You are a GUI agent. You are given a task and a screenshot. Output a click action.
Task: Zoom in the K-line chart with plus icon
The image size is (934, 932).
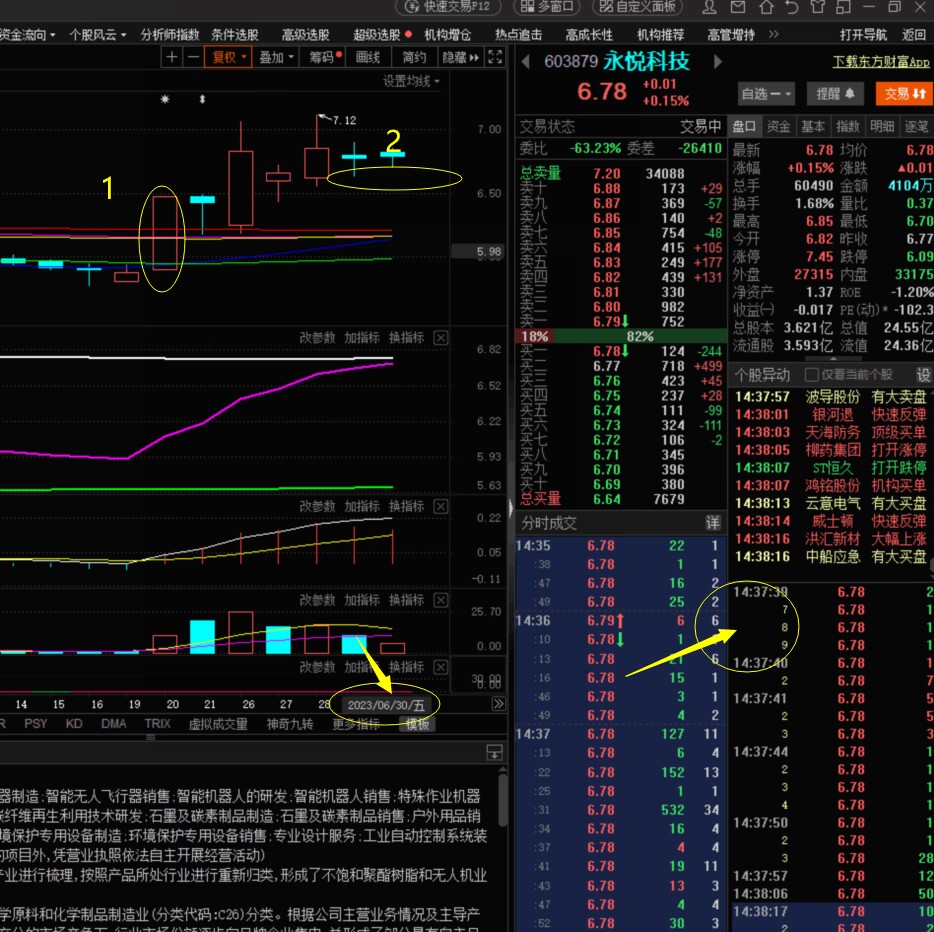click(x=172, y=57)
